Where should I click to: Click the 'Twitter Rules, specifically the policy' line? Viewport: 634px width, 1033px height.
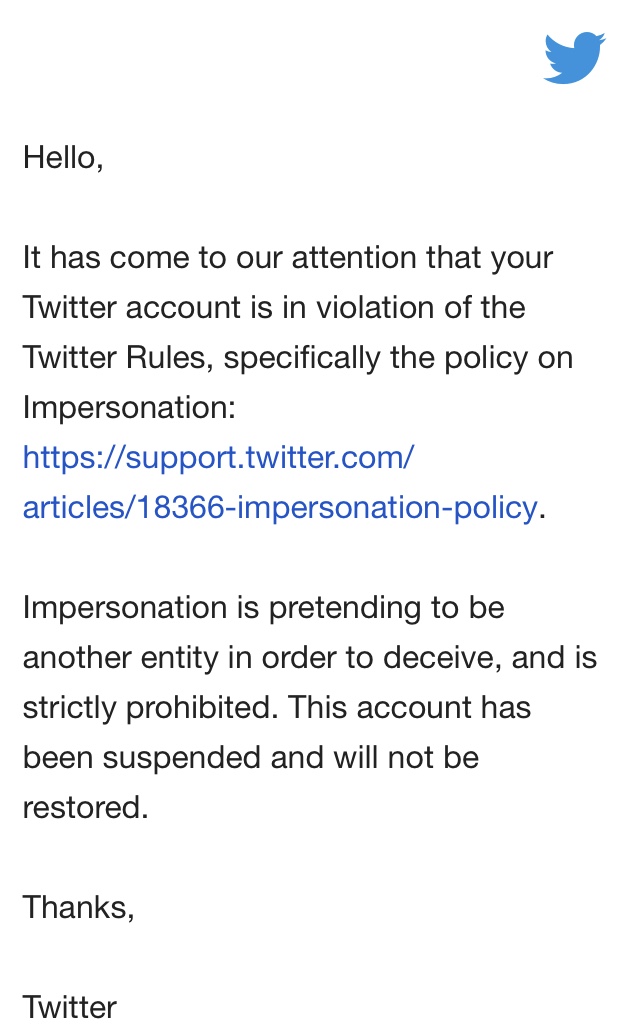tap(297, 358)
